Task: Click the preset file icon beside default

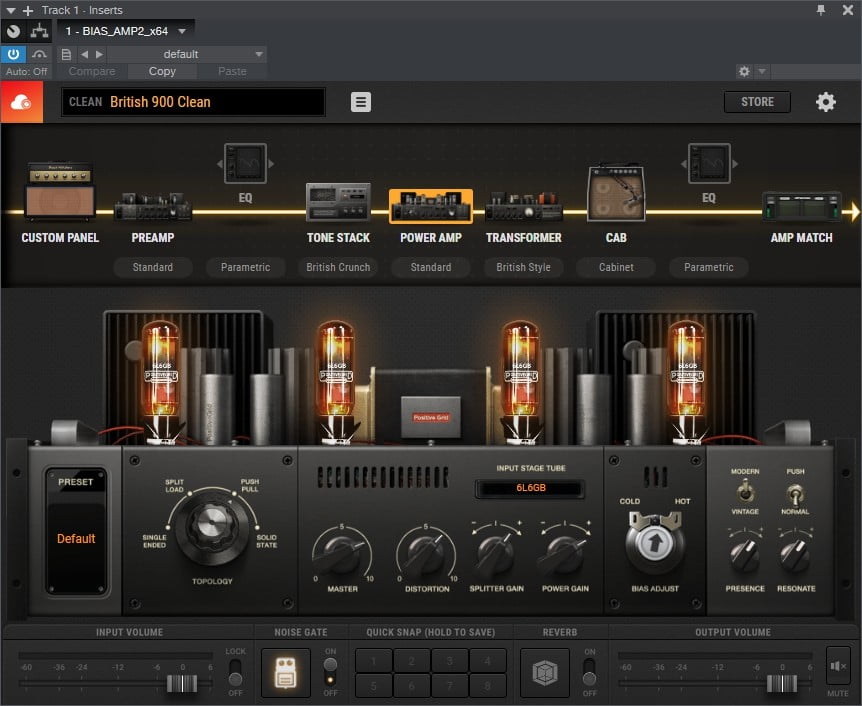Action: click(66, 54)
